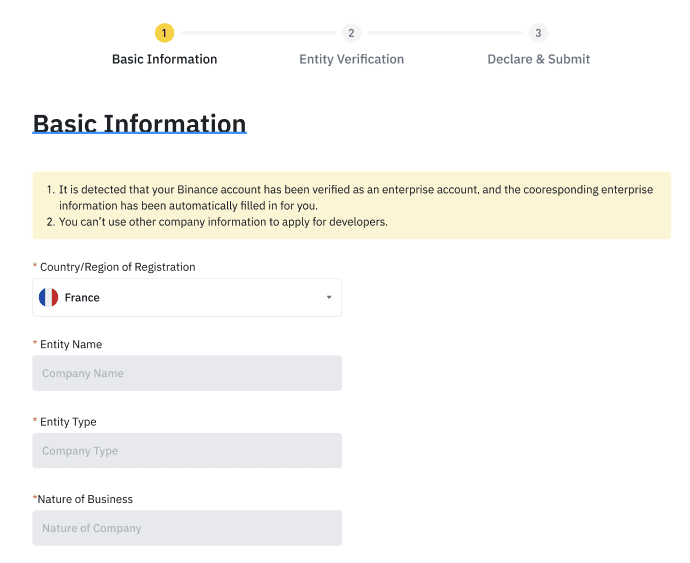Go to the Declare & Submit step label

pos(539,59)
